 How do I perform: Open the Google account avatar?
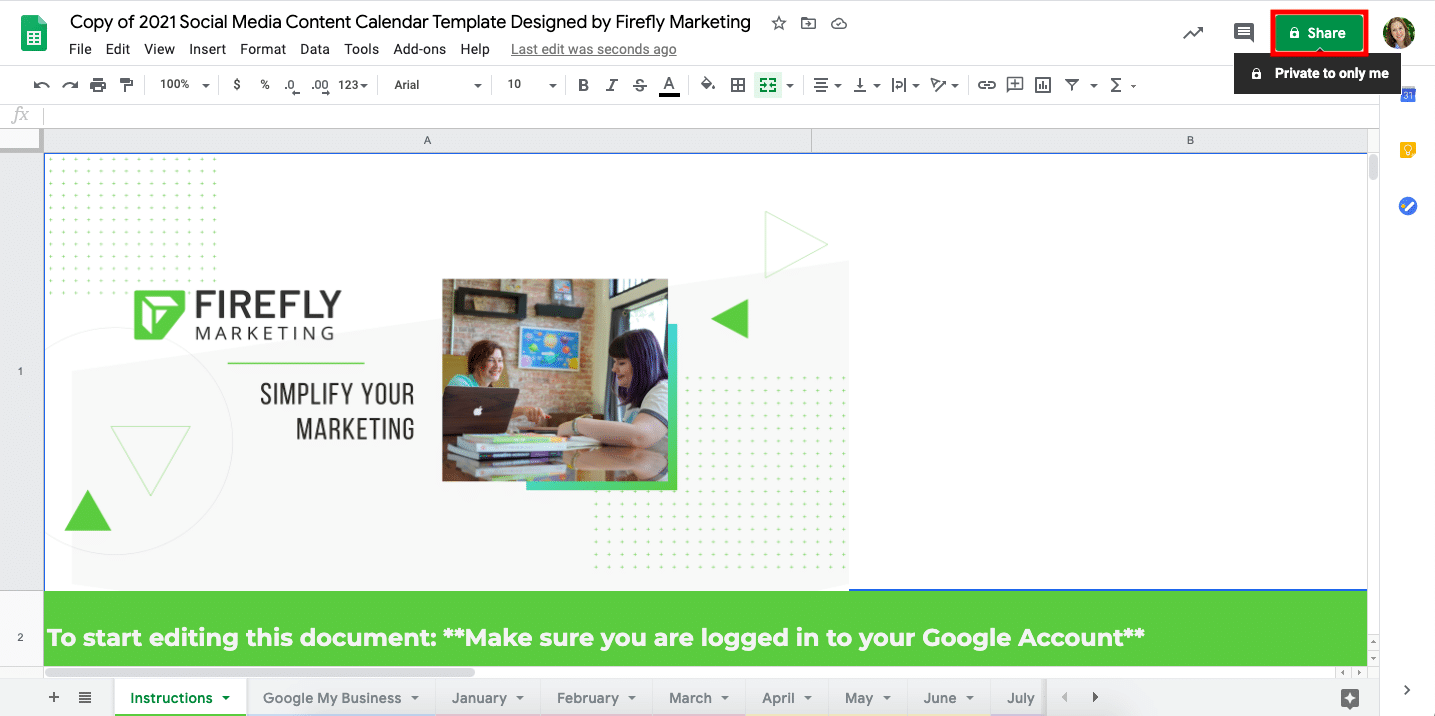[1399, 33]
